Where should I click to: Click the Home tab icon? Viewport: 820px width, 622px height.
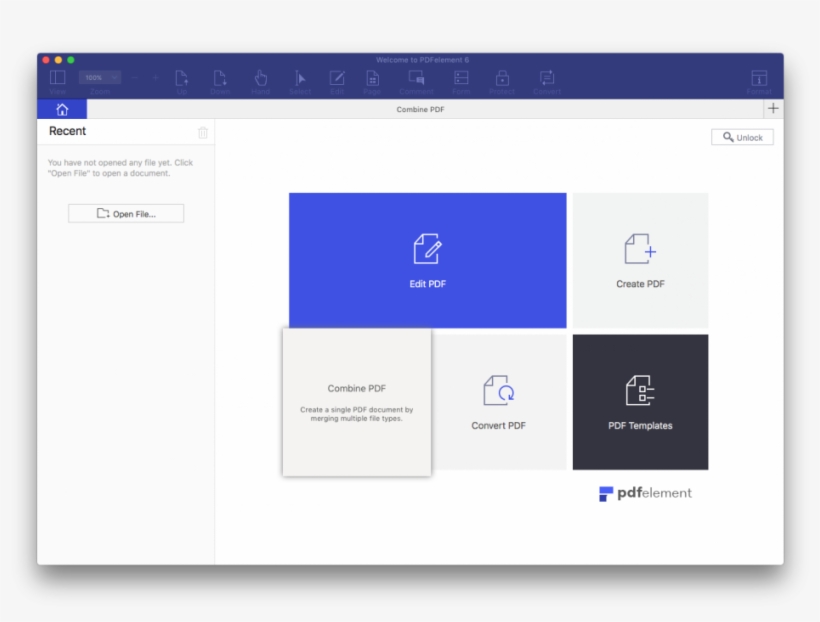point(62,109)
